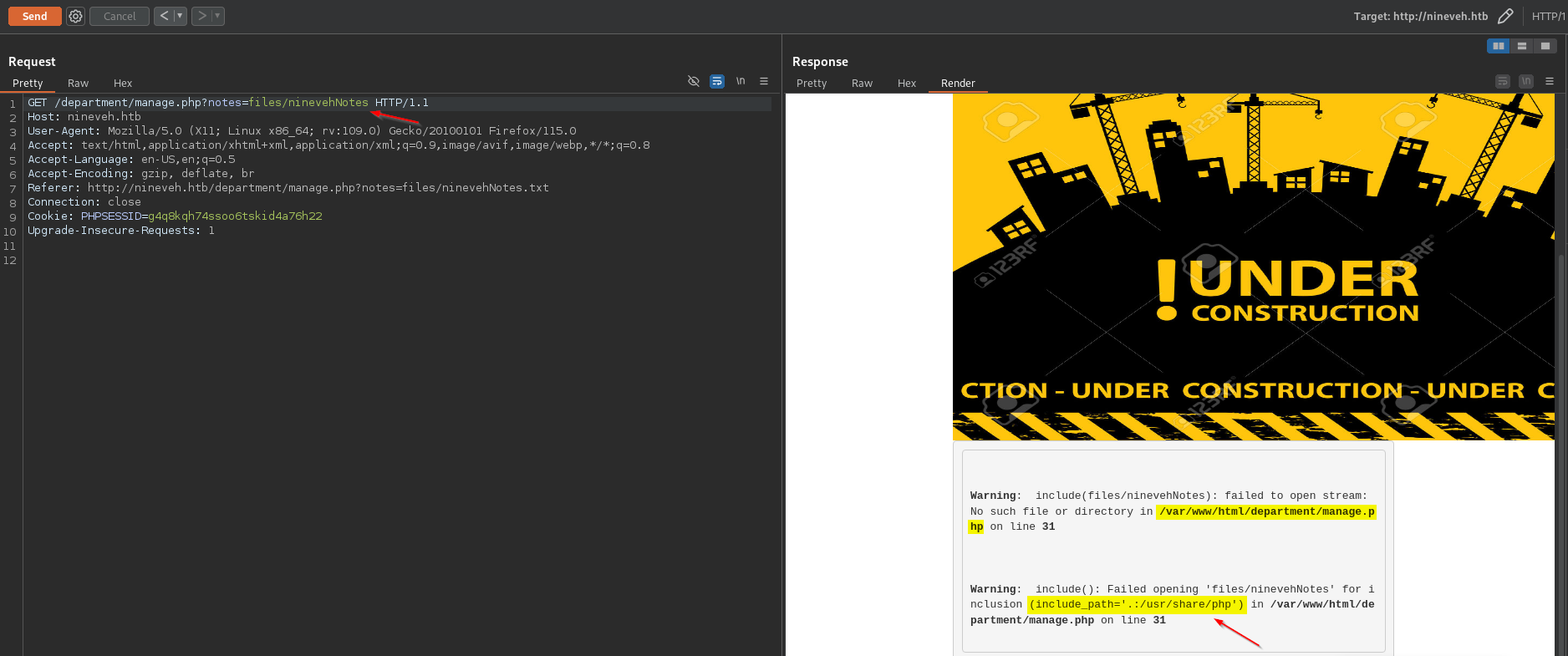Switch to top-bottom stacked layout

[x=1521, y=46]
